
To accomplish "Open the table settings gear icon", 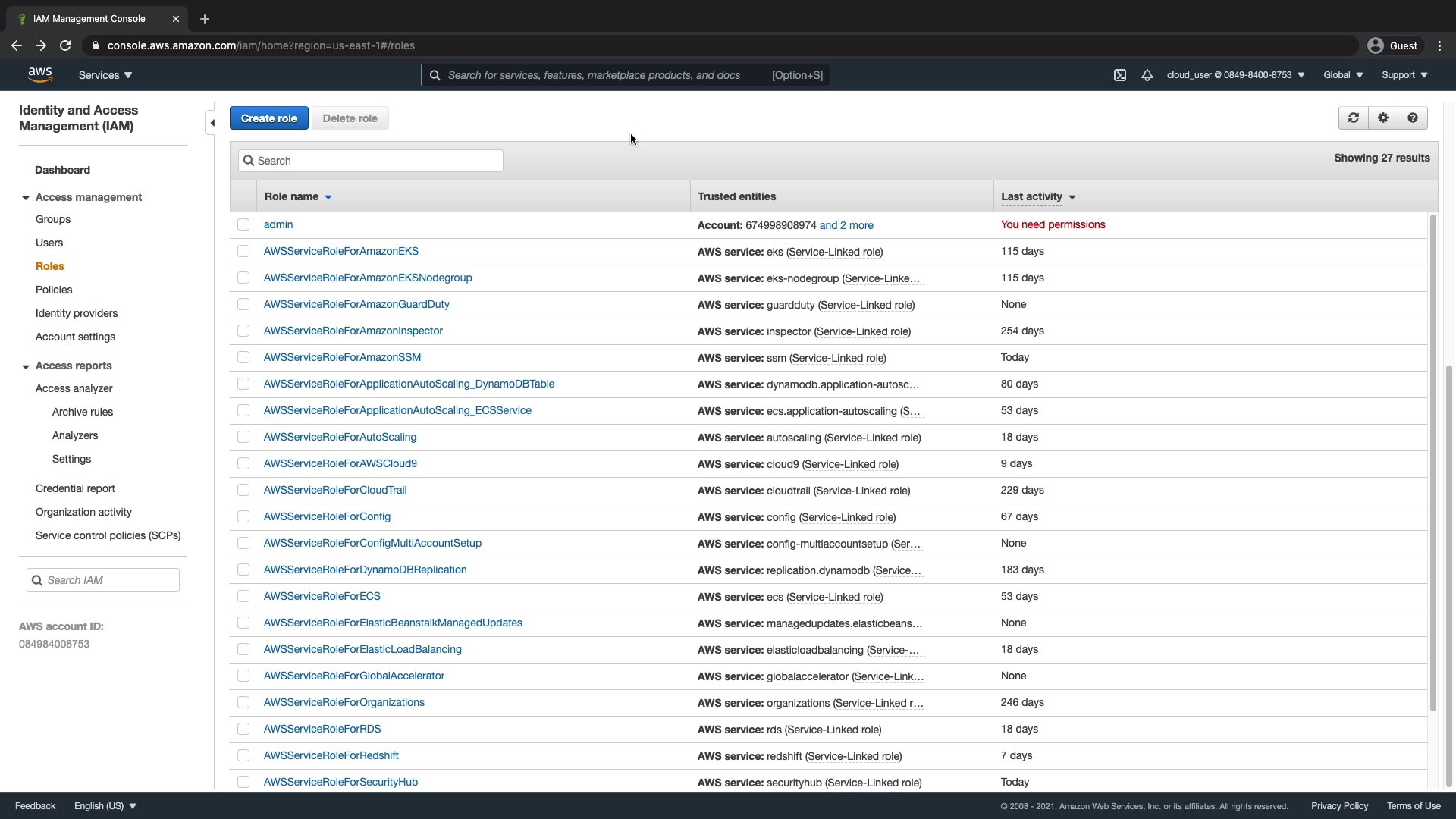I will point(1383,118).
